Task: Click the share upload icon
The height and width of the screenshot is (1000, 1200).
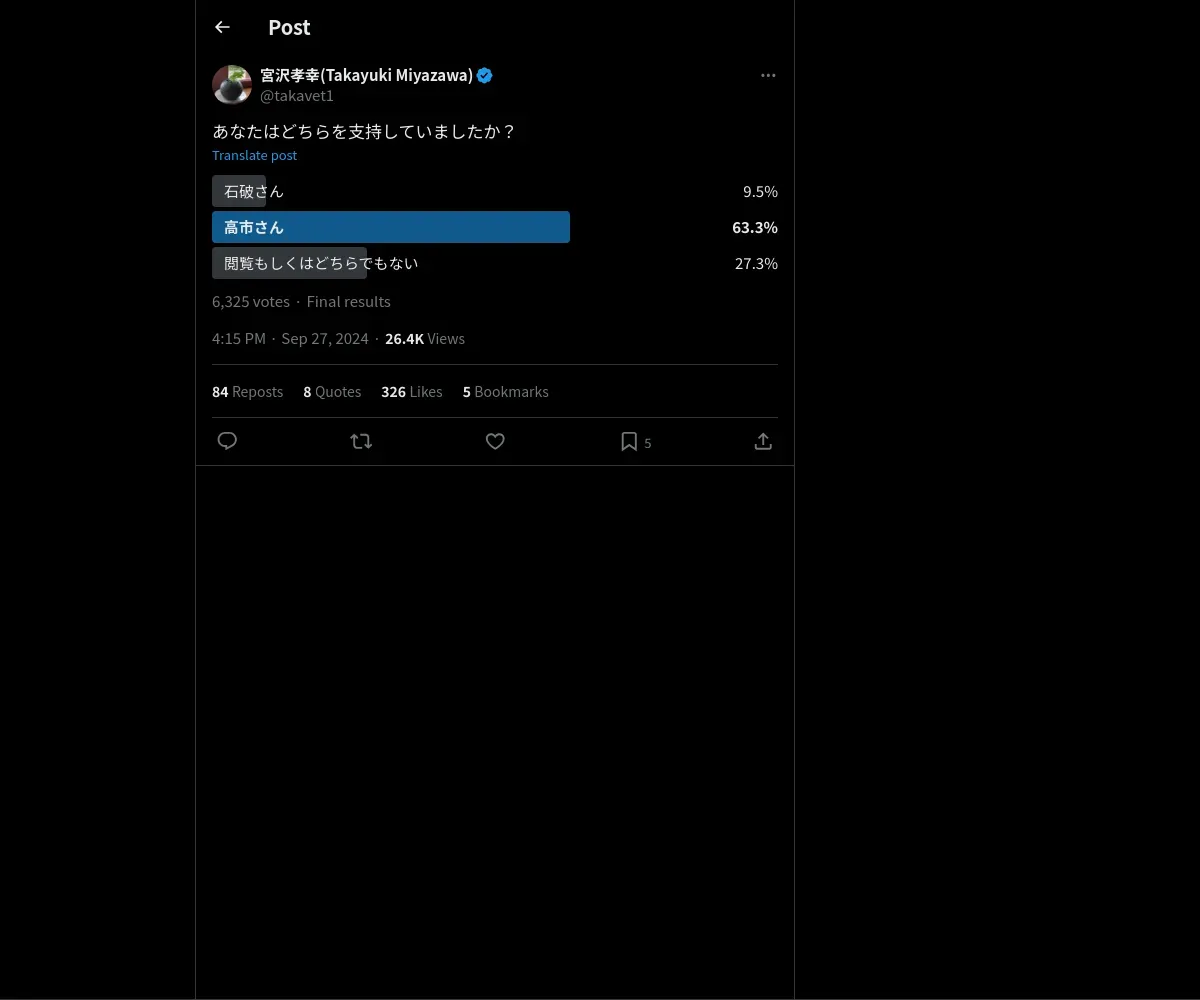Action: coord(763,441)
